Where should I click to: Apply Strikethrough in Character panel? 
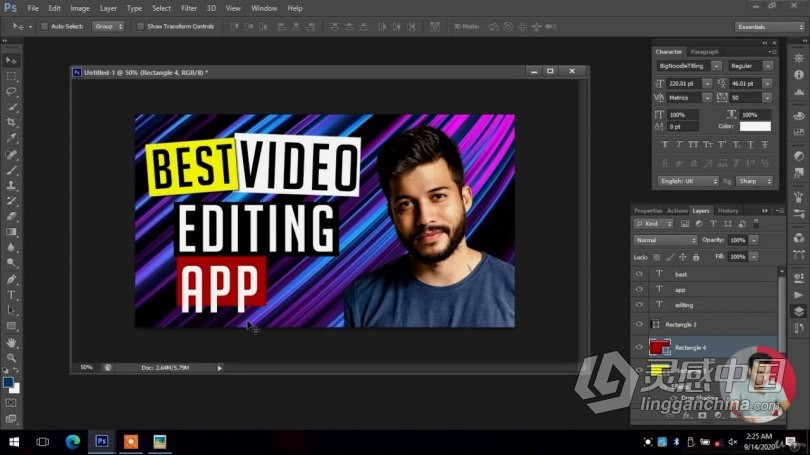pos(765,145)
